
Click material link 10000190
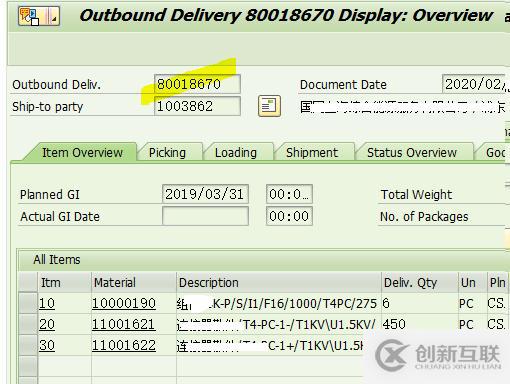point(124,303)
